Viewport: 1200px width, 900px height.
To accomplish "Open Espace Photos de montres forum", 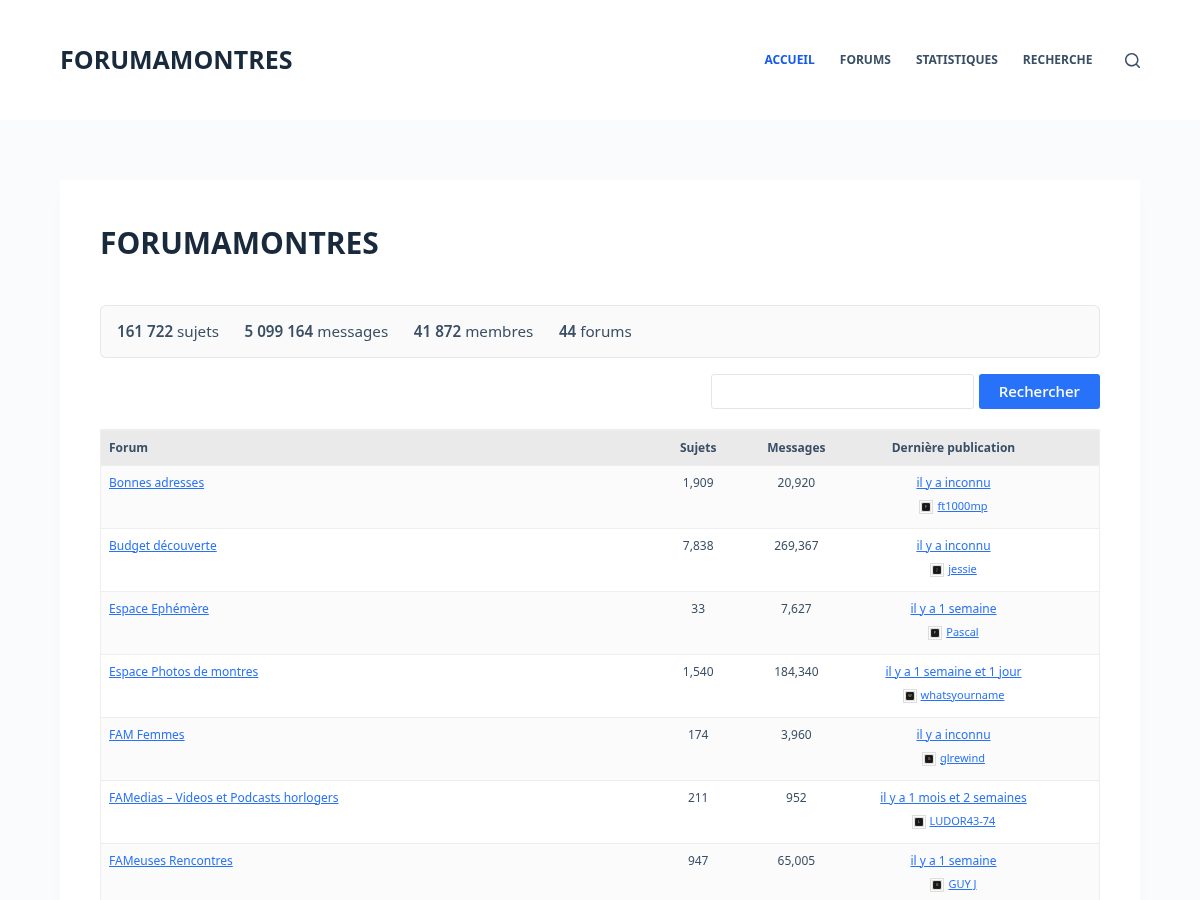I will click(x=184, y=671).
